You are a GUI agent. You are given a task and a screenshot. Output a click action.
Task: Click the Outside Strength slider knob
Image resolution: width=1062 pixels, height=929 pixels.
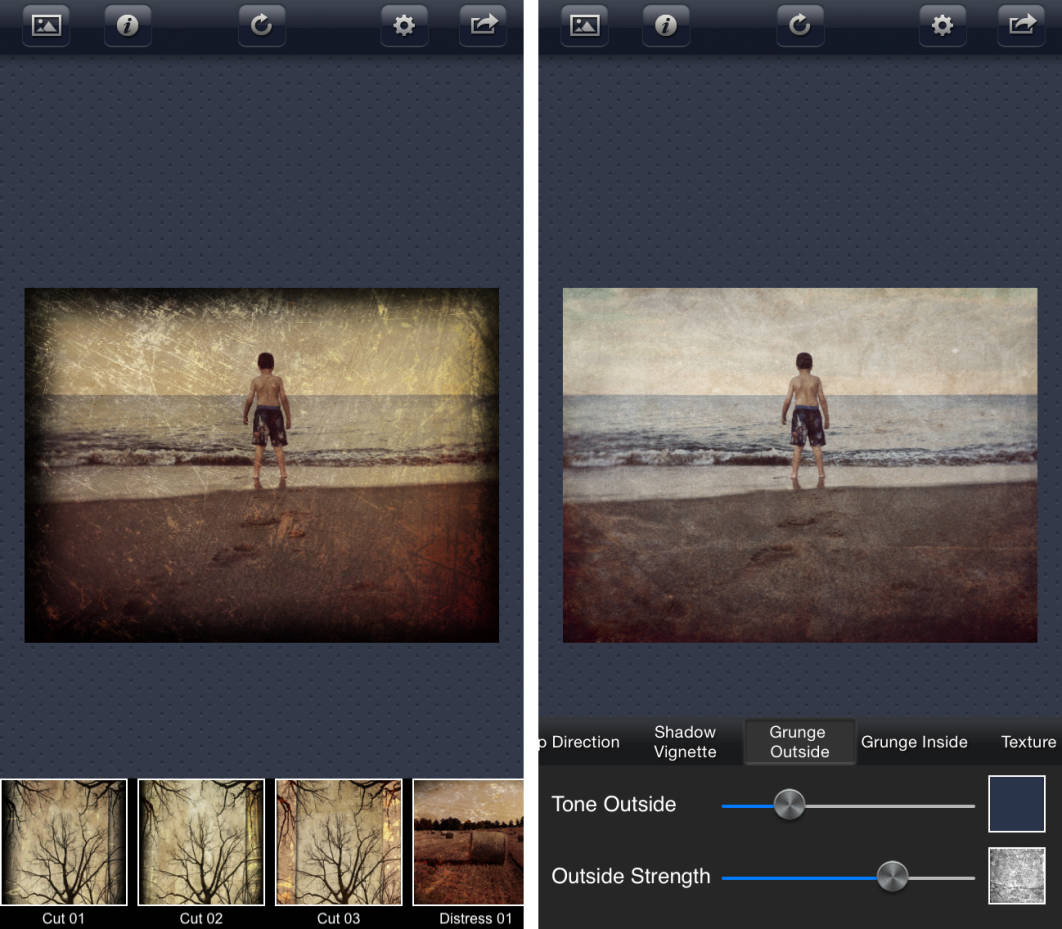[893, 876]
